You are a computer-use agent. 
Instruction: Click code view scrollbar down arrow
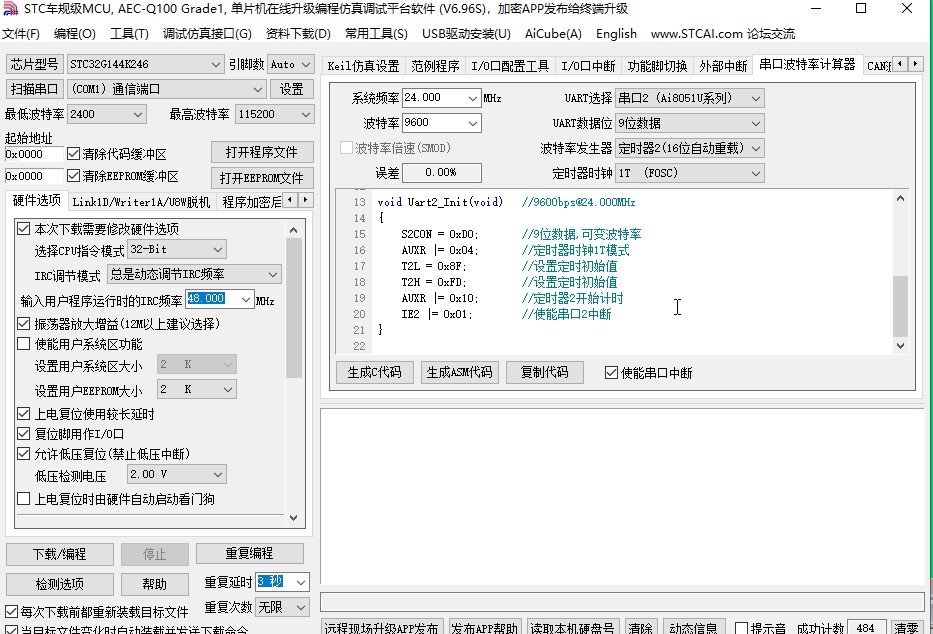point(900,346)
